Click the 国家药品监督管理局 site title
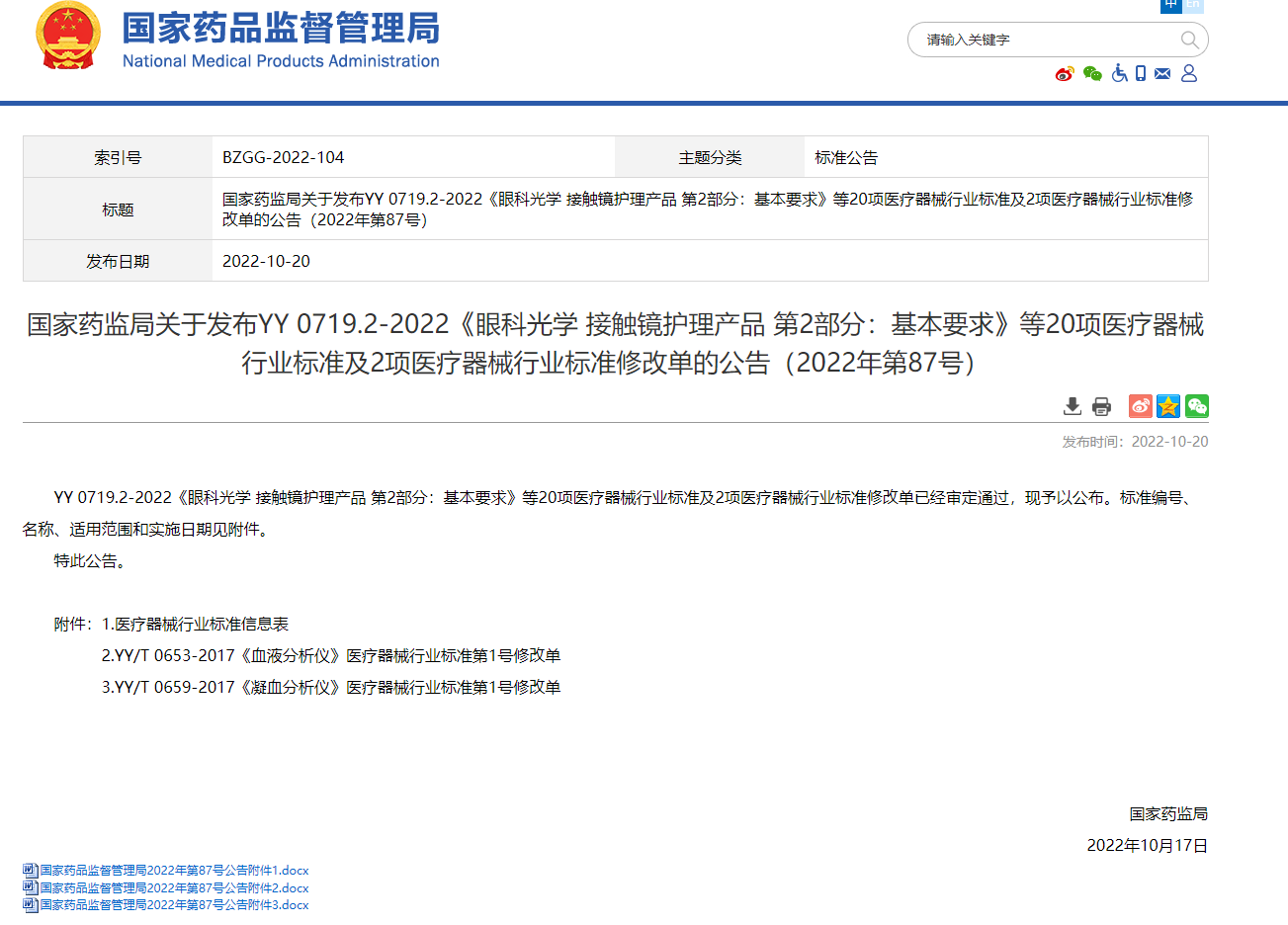This screenshot has height=925, width=1288. (281, 29)
